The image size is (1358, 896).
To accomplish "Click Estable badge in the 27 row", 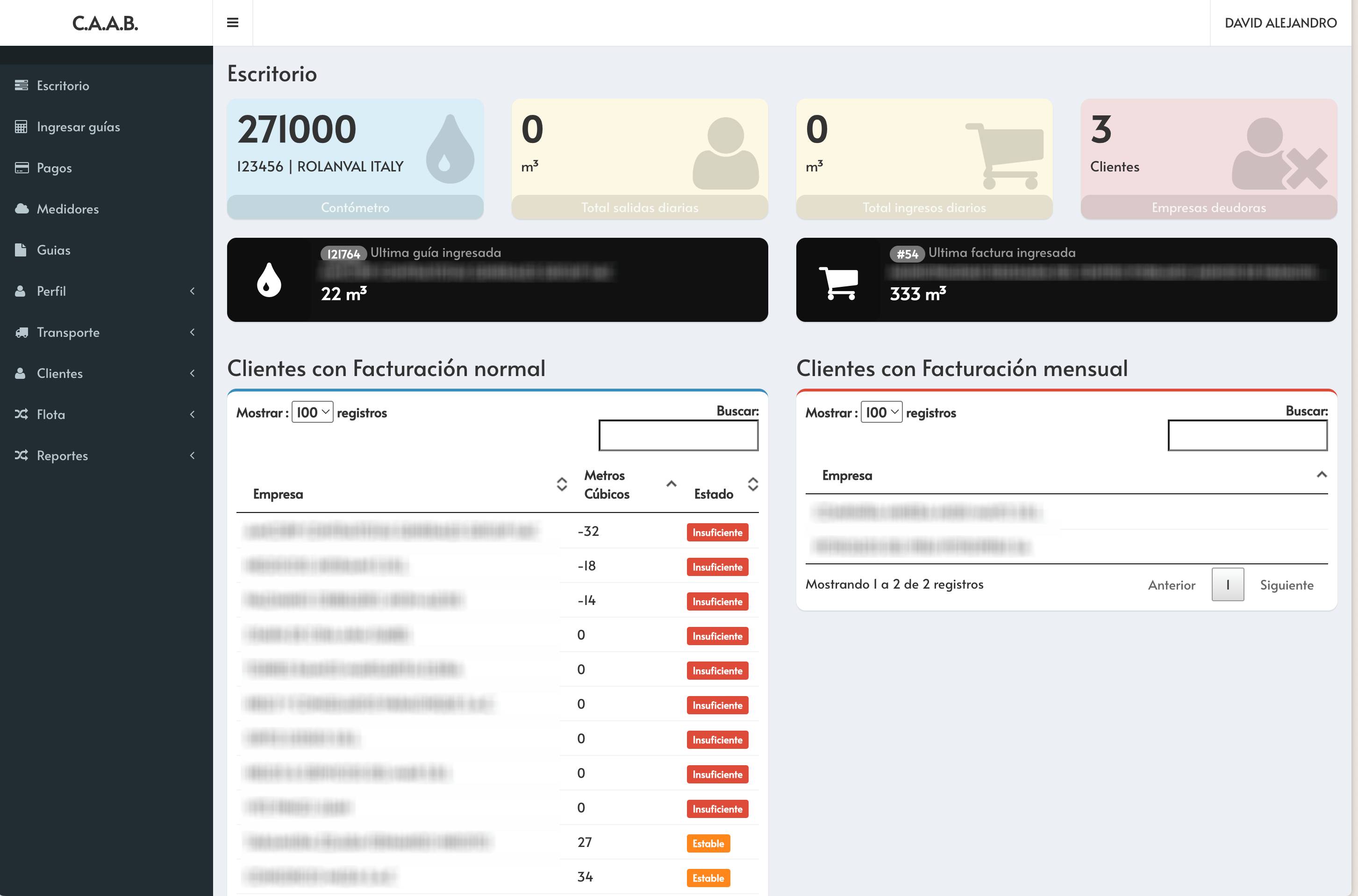I will click(x=708, y=843).
